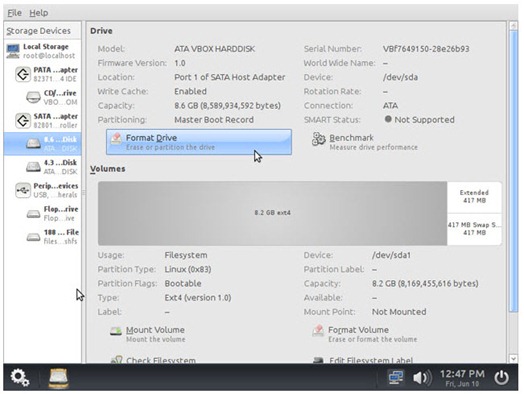
Task: Click the Filesystem usage value
Action: [x=186, y=255]
